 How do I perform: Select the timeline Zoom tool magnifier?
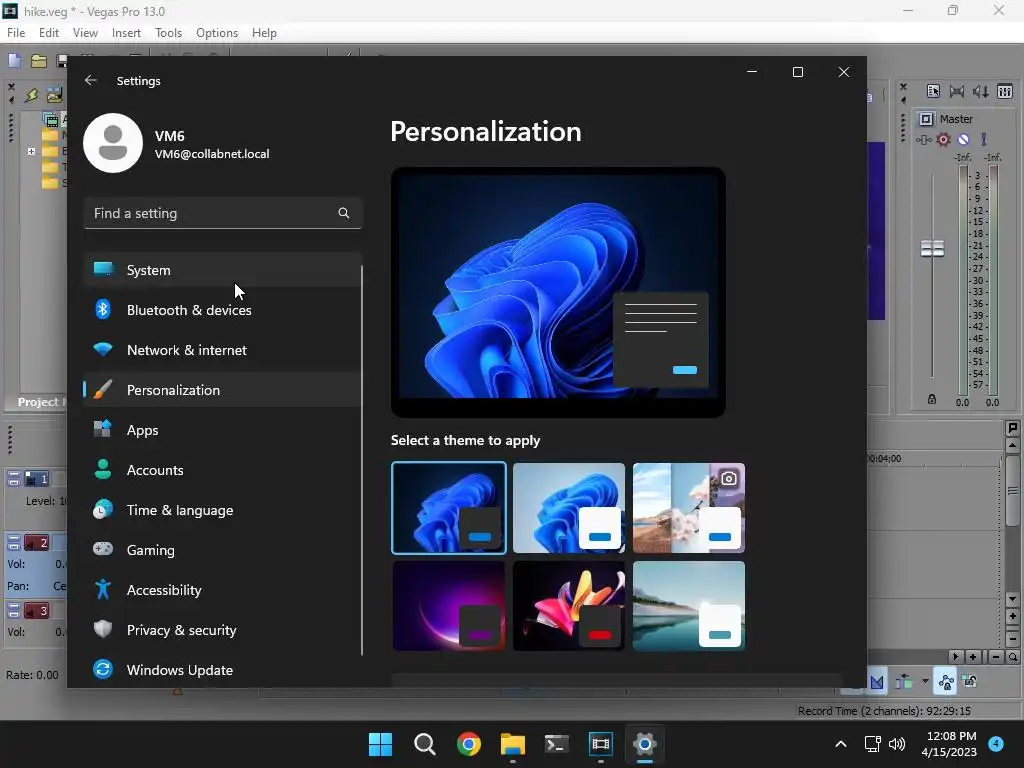1013,657
